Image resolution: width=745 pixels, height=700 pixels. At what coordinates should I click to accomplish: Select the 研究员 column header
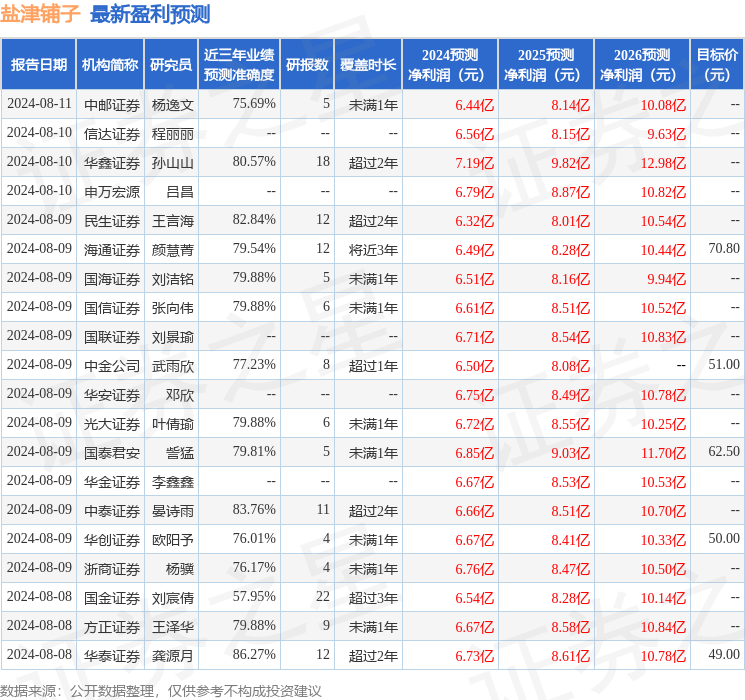tap(171, 65)
